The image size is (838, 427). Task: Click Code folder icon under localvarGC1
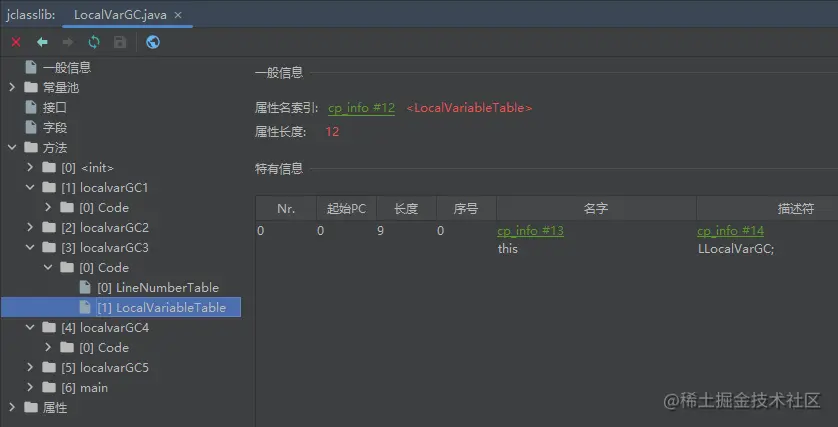point(67,207)
